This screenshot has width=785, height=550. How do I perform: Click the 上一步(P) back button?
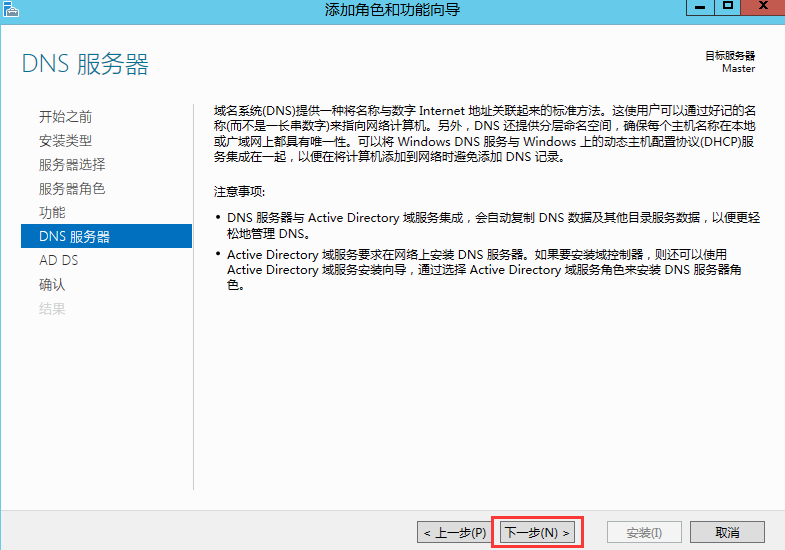point(454,532)
